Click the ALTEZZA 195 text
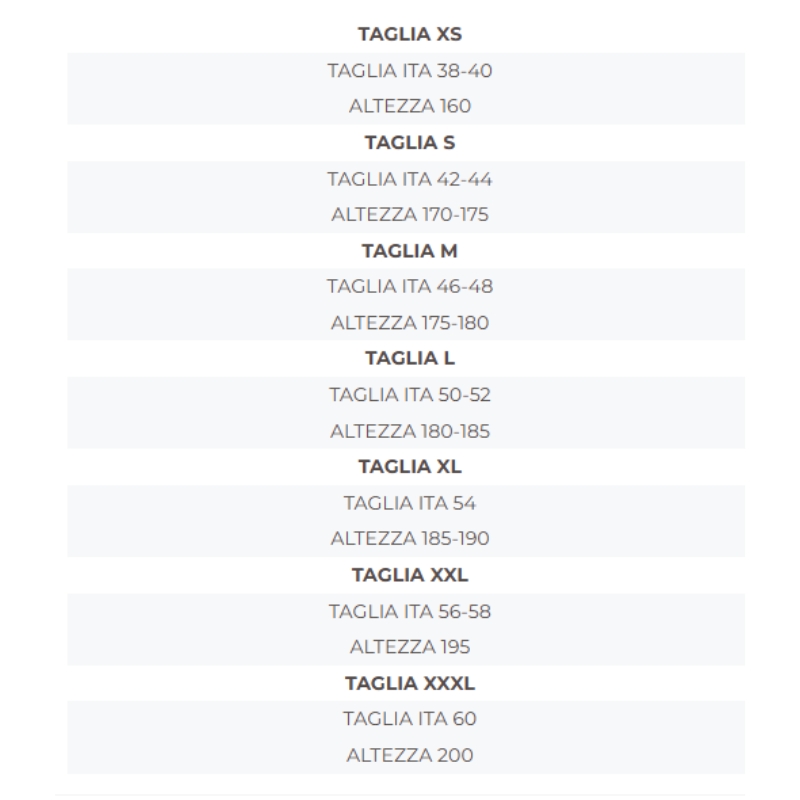 click(x=410, y=647)
